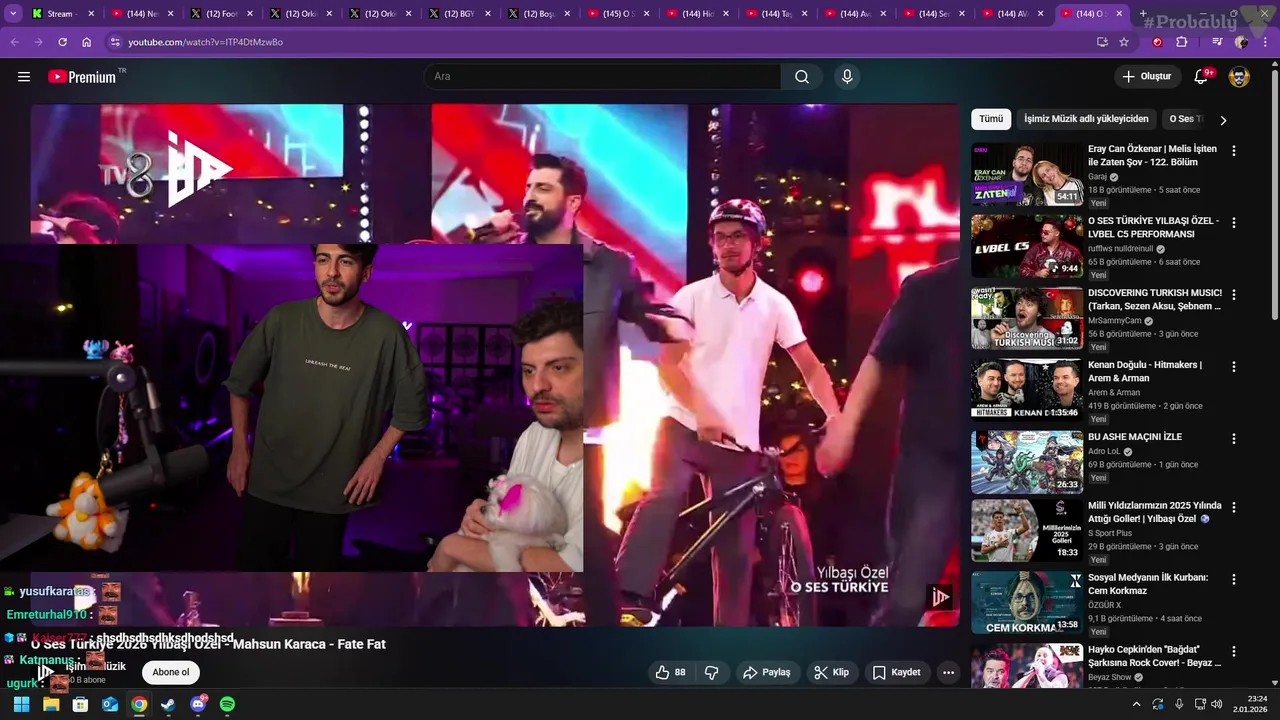
Task: Open Steam from taskbar
Action: pos(168,704)
